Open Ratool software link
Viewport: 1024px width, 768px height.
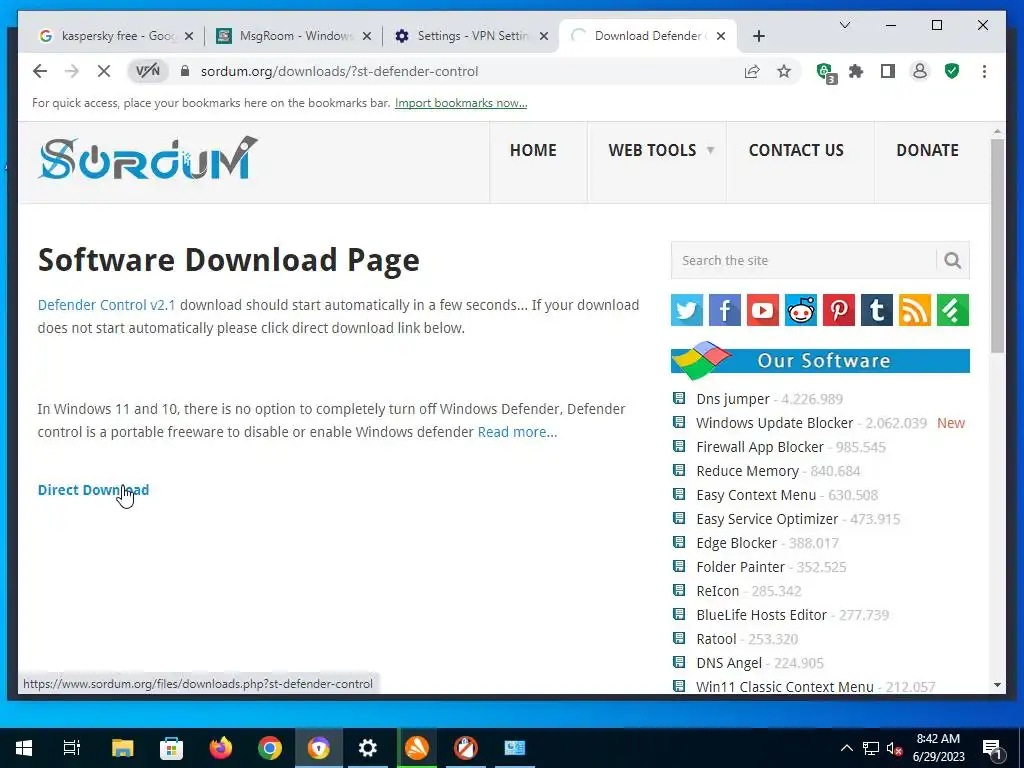click(x=716, y=639)
